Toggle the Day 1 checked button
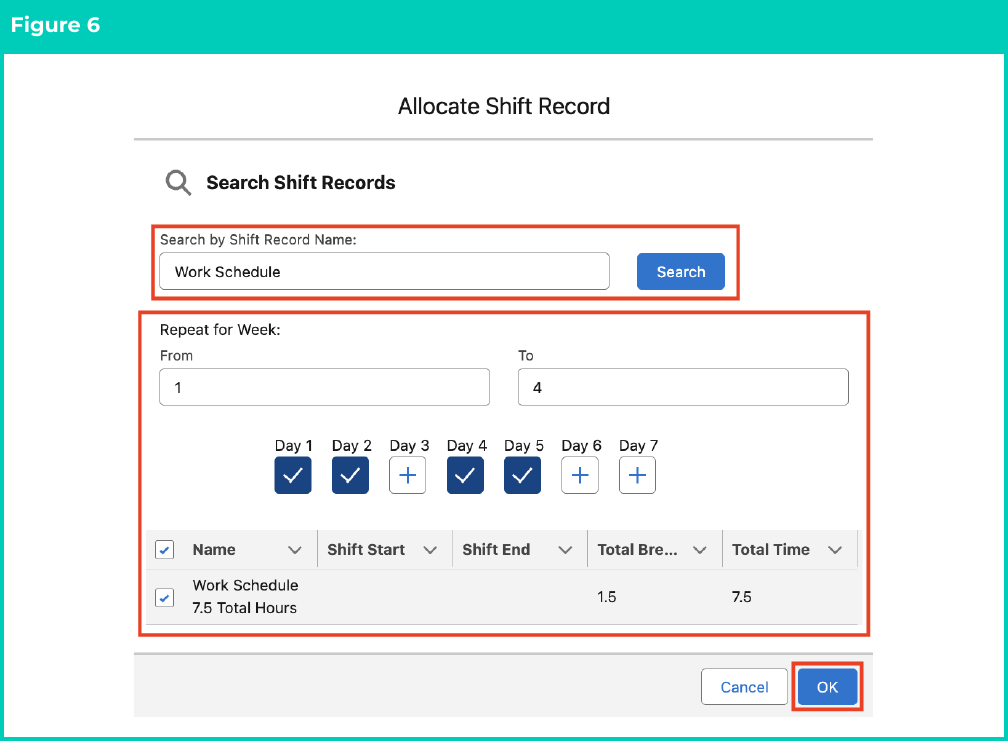This screenshot has height=741, width=1008. pos(293,476)
